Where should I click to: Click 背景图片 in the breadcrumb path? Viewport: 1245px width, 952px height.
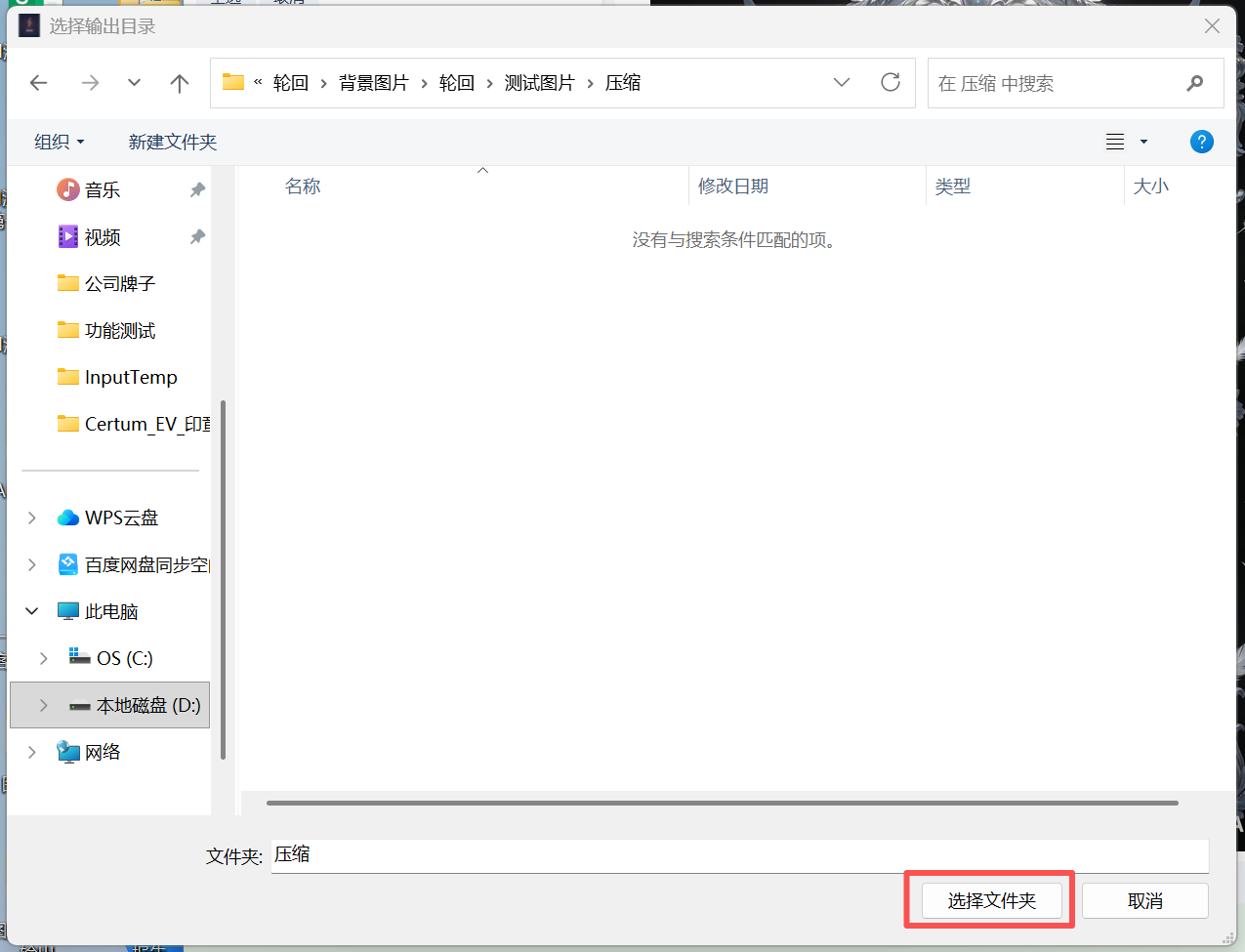[x=374, y=83]
